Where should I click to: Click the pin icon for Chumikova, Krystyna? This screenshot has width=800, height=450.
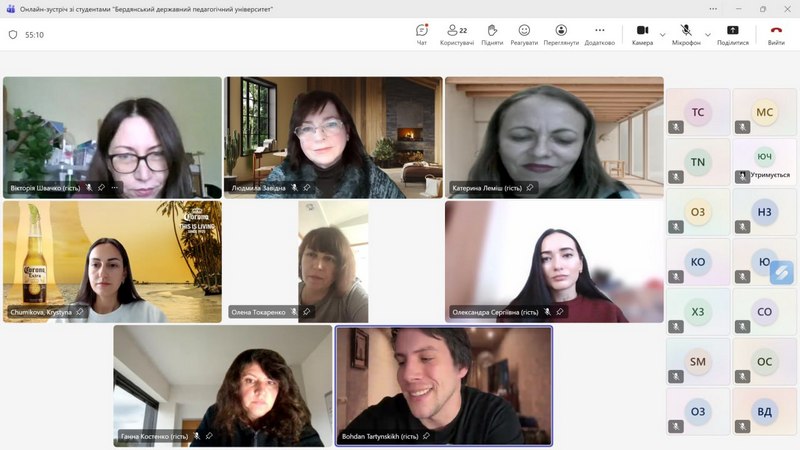point(80,312)
